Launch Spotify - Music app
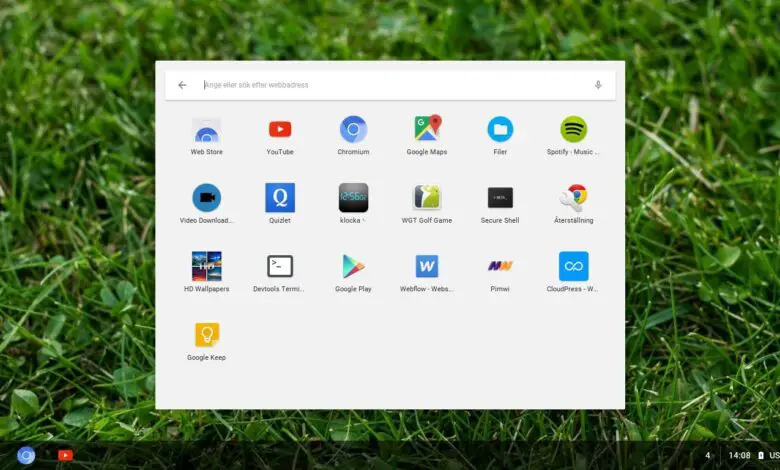This screenshot has height=470, width=780. pyautogui.click(x=574, y=129)
